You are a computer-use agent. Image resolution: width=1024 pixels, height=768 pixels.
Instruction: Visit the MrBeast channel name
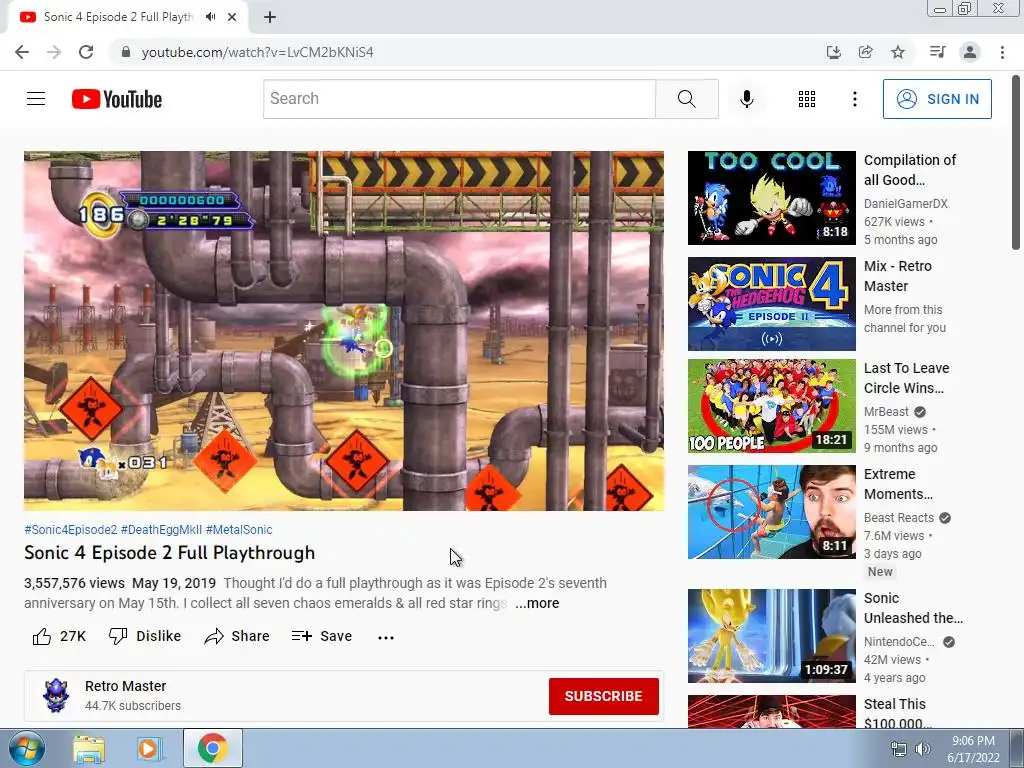pyautogui.click(x=886, y=412)
